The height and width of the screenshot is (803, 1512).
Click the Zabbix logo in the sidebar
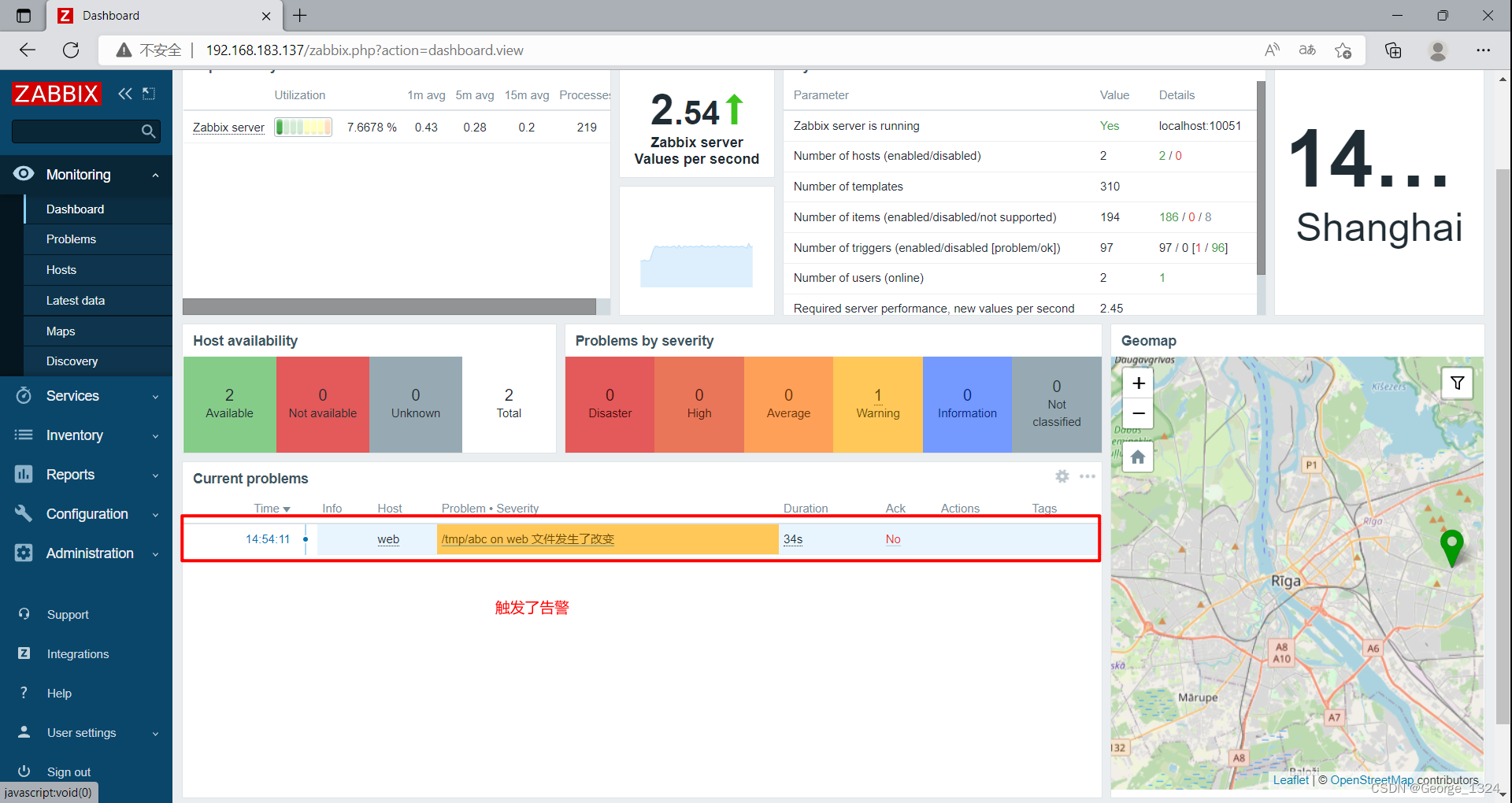(57, 94)
